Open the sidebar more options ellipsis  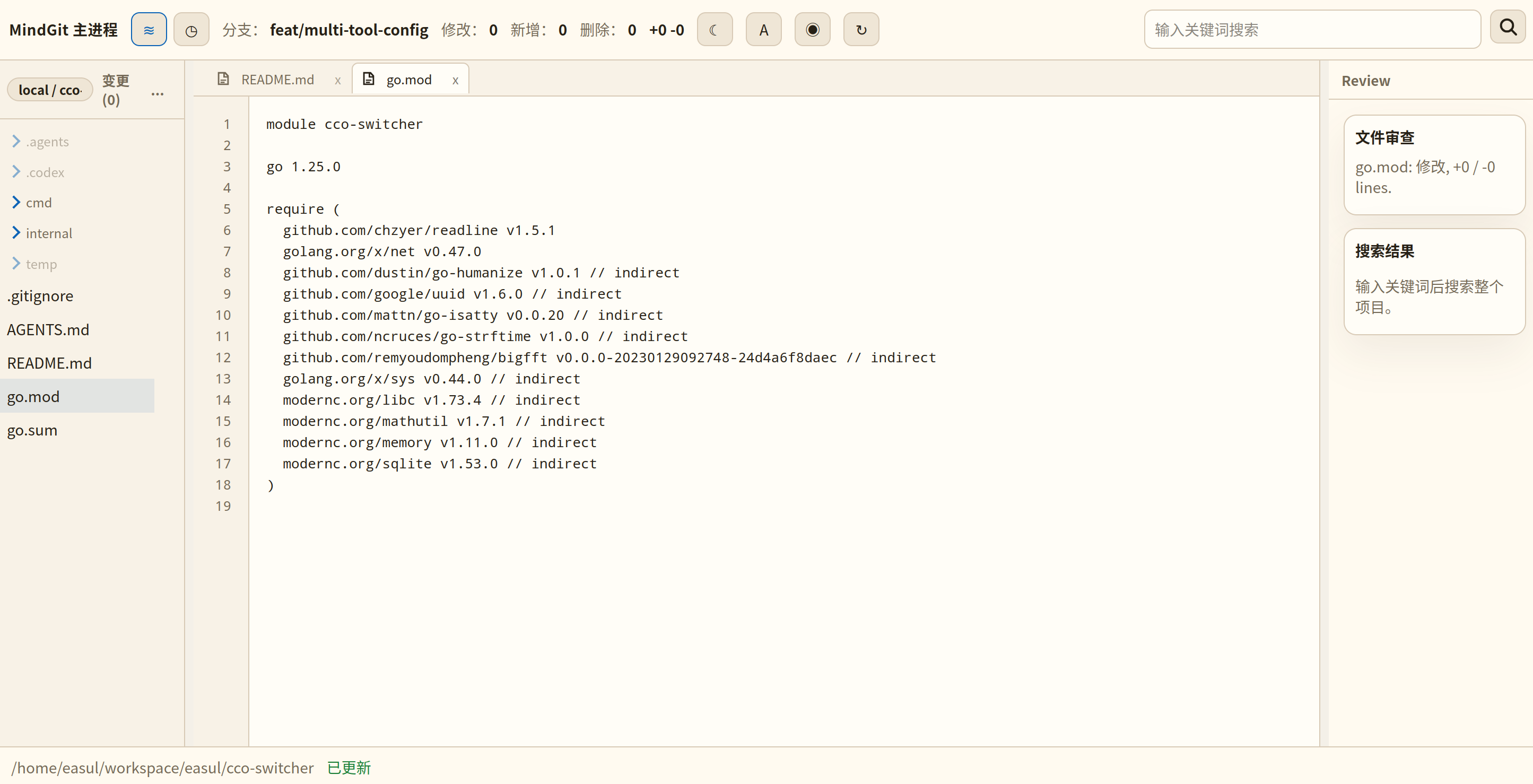[x=157, y=92]
